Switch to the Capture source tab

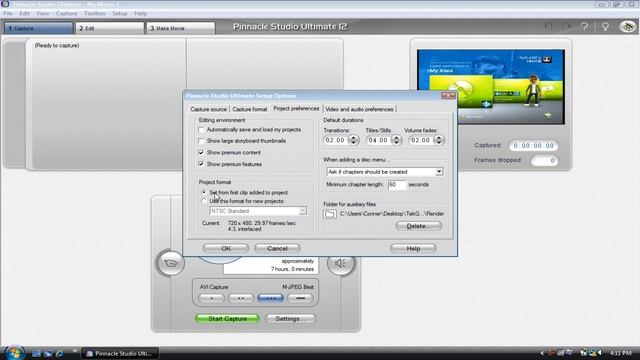[x=209, y=109]
